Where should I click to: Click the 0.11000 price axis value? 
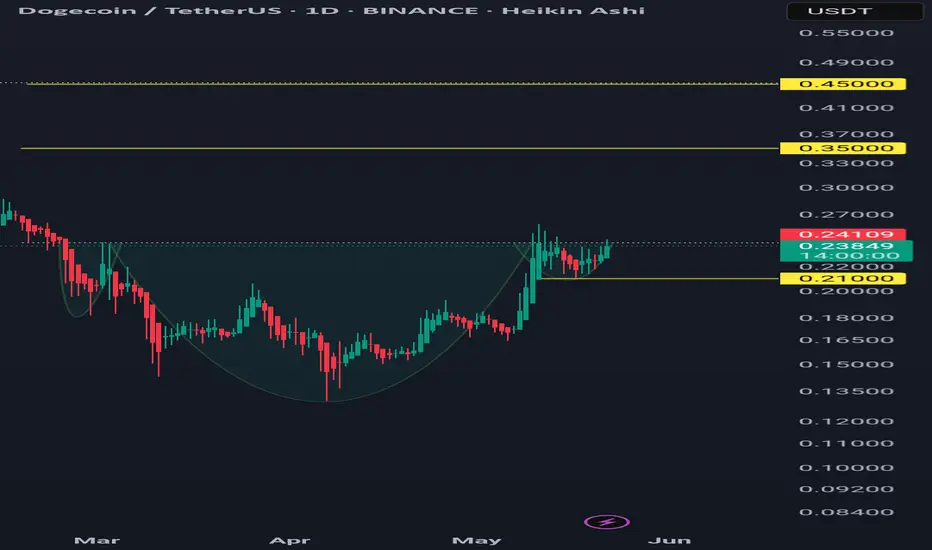tap(846, 444)
